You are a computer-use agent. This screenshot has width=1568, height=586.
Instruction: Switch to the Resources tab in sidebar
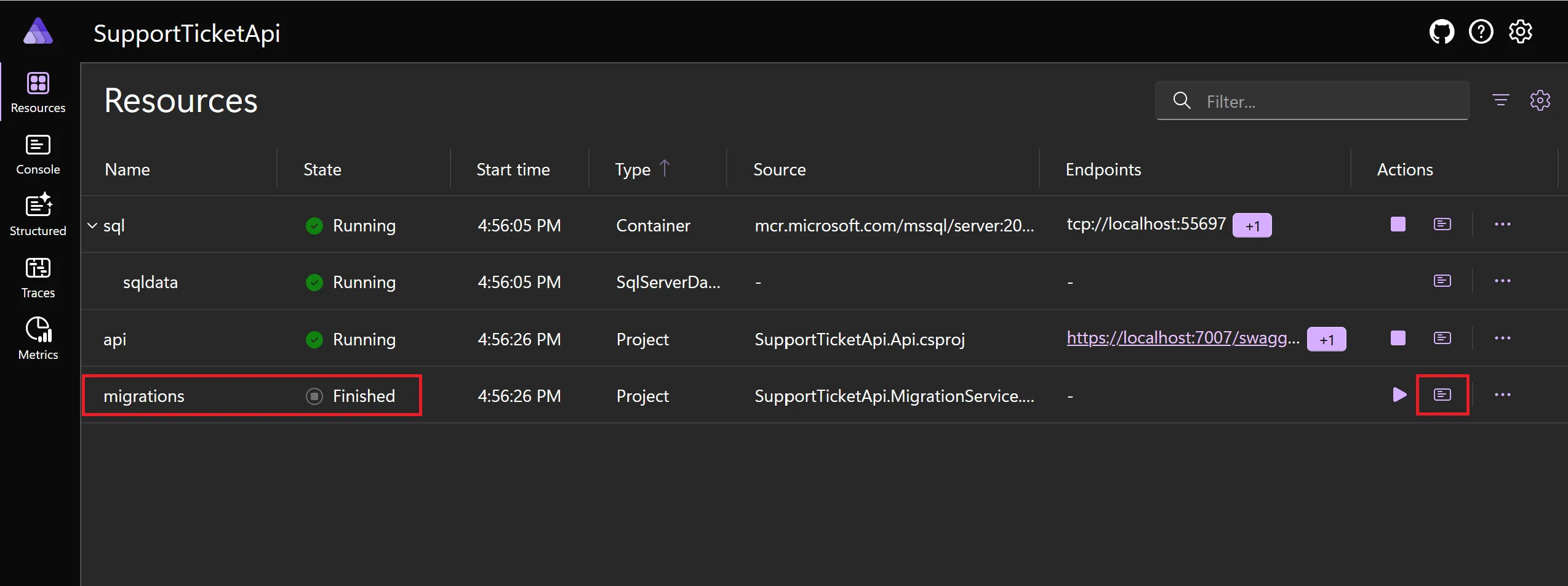(38, 91)
